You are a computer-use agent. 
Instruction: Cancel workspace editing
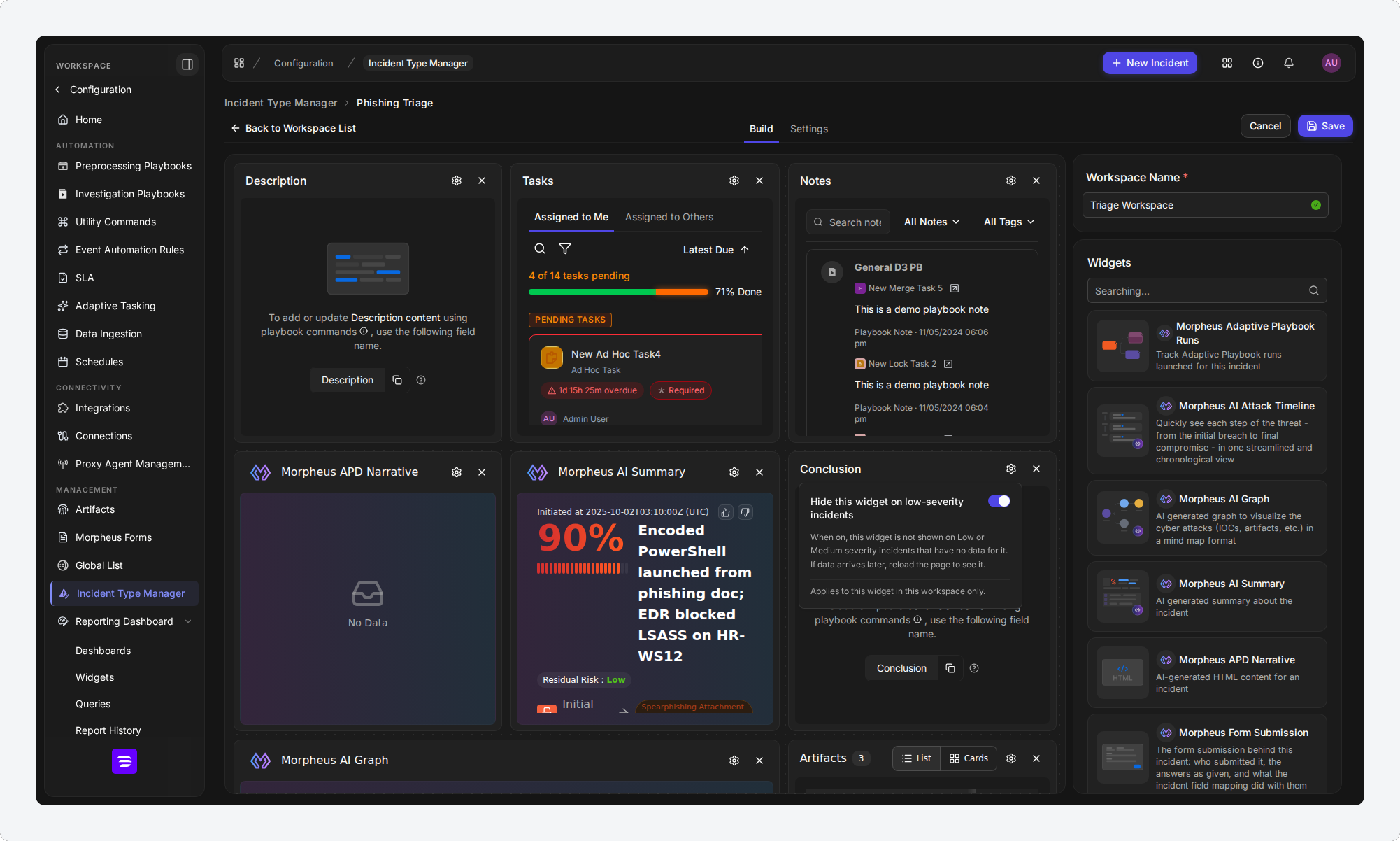[x=1265, y=126]
